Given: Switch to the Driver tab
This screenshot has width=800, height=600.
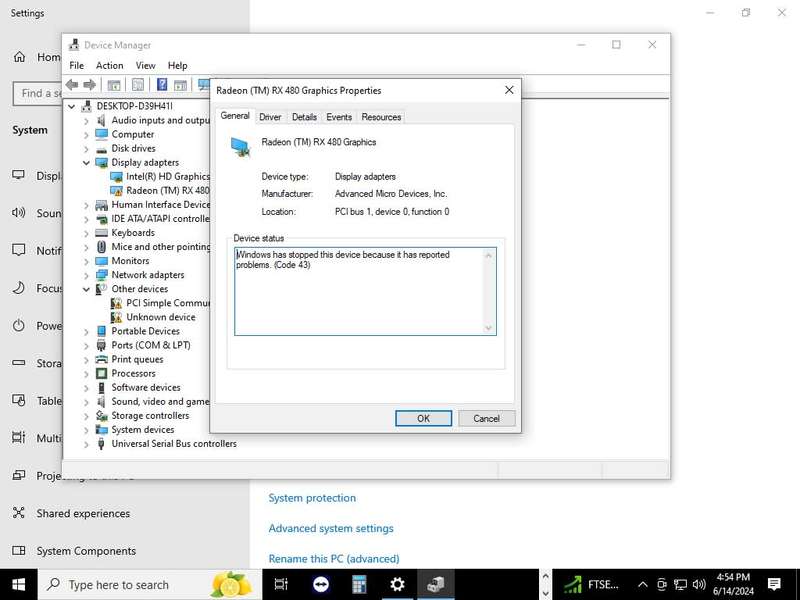Looking at the screenshot, I should point(270,117).
